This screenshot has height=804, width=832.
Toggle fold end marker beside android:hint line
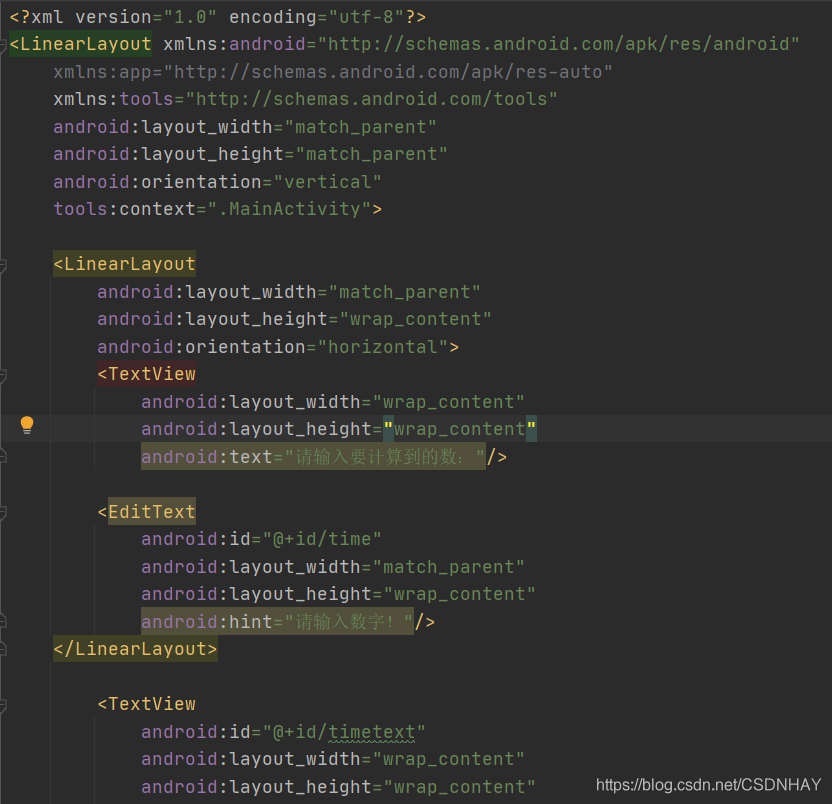pyautogui.click(x=2, y=620)
